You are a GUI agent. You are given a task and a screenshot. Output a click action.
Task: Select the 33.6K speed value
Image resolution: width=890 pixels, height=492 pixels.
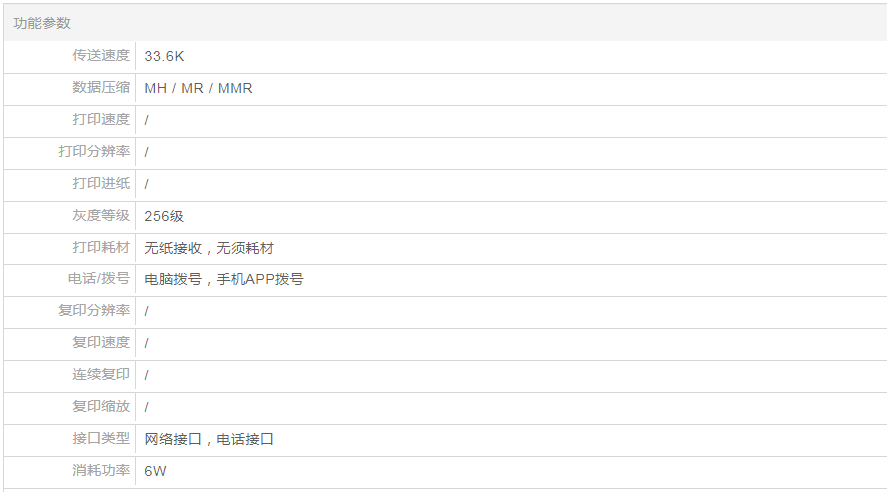tap(164, 56)
